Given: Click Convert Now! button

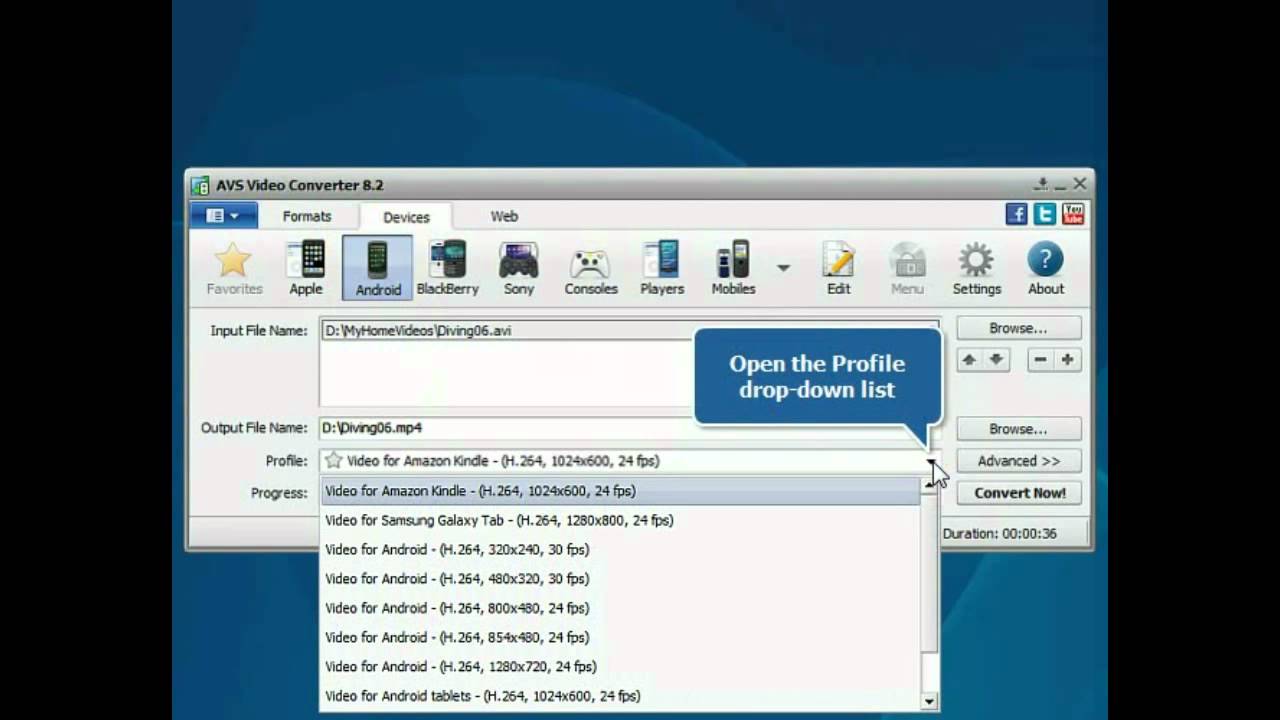Looking at the screenshot, I should point(1019,493).
